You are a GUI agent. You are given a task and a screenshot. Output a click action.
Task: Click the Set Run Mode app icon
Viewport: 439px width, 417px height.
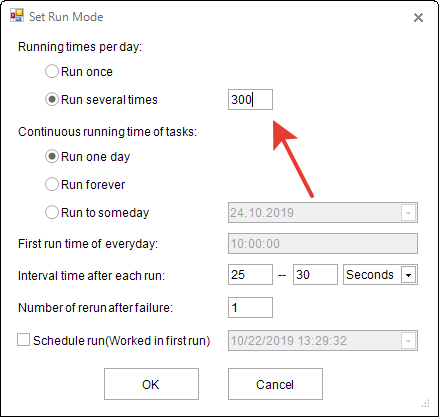17,16
